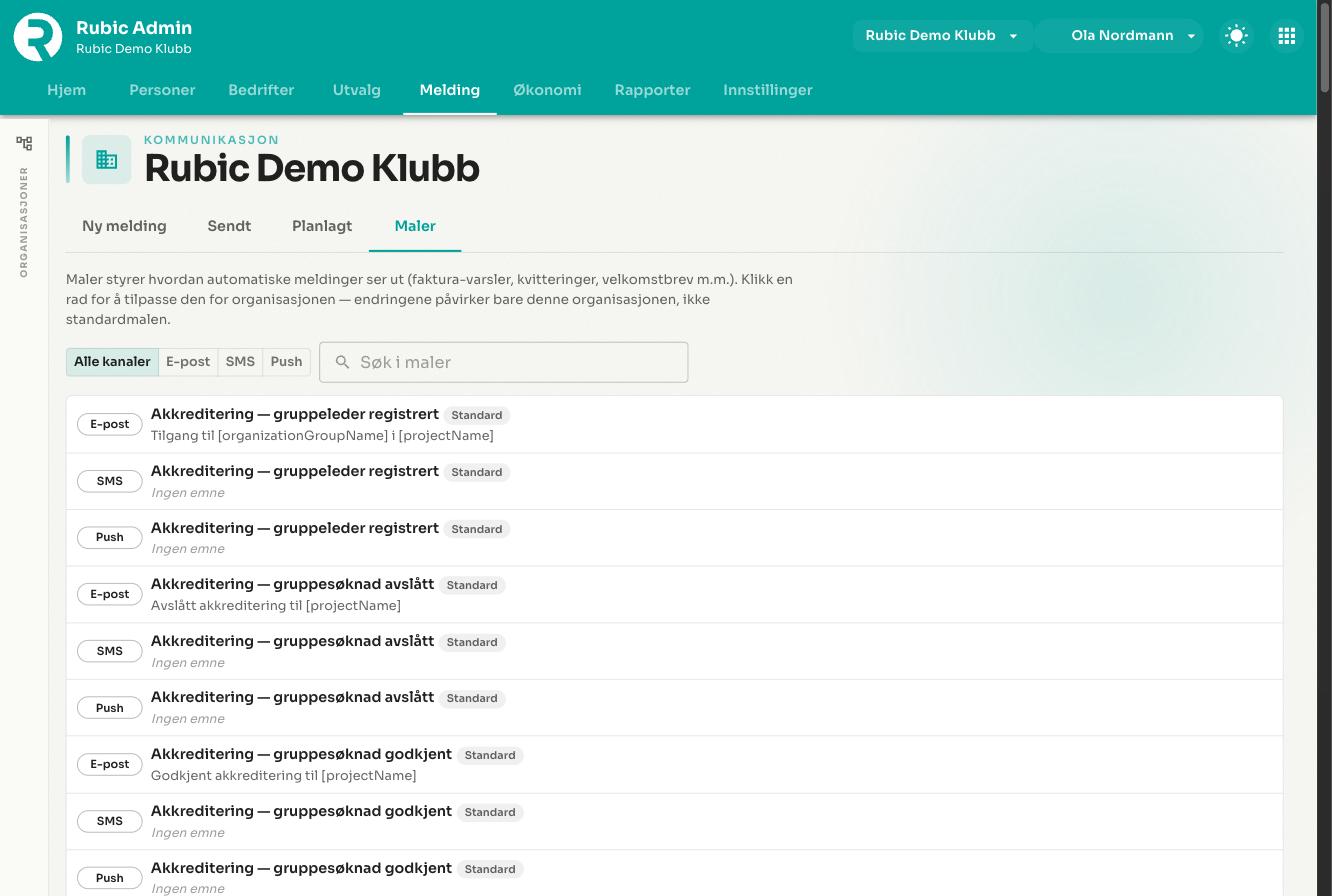1332x896 pixels.
Task: Filter templates by Push channel
Action: [x=286, y=362]
